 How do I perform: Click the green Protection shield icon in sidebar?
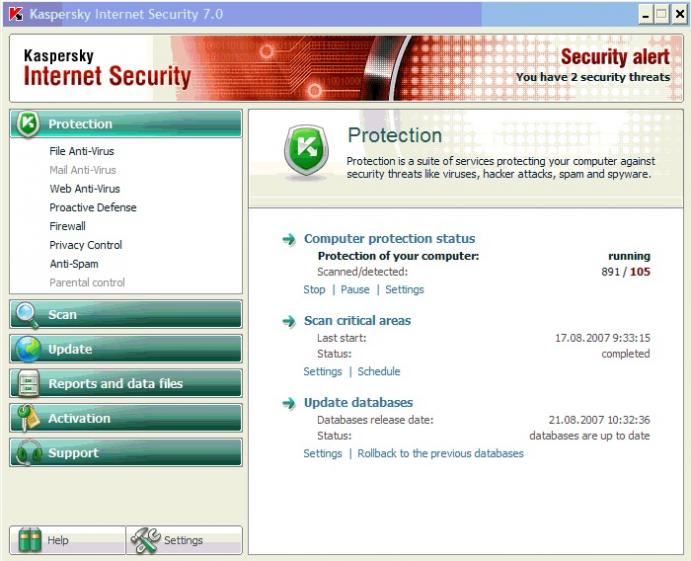[x=29, y=123]
